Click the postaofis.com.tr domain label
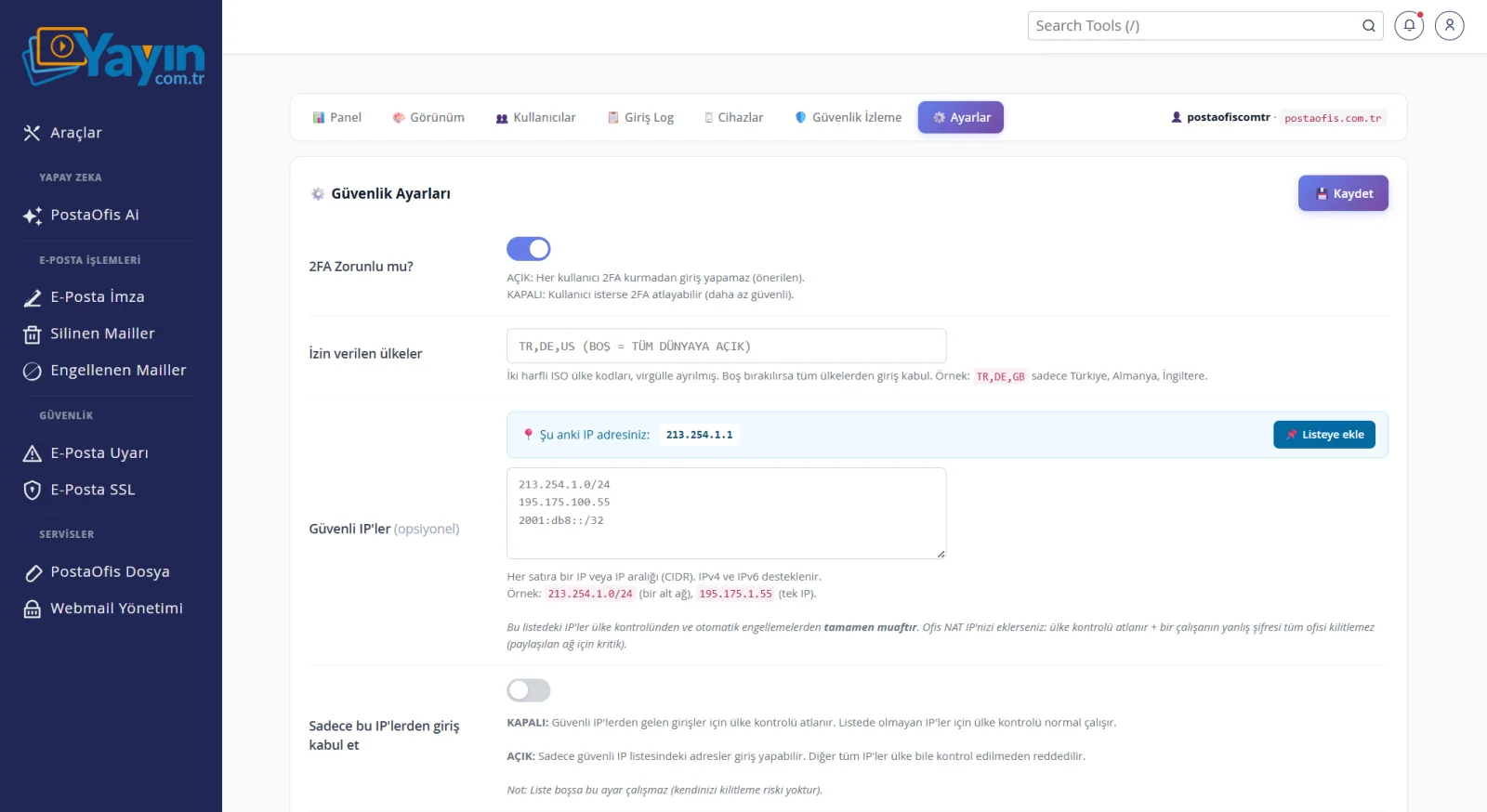 coord(1333,118)
